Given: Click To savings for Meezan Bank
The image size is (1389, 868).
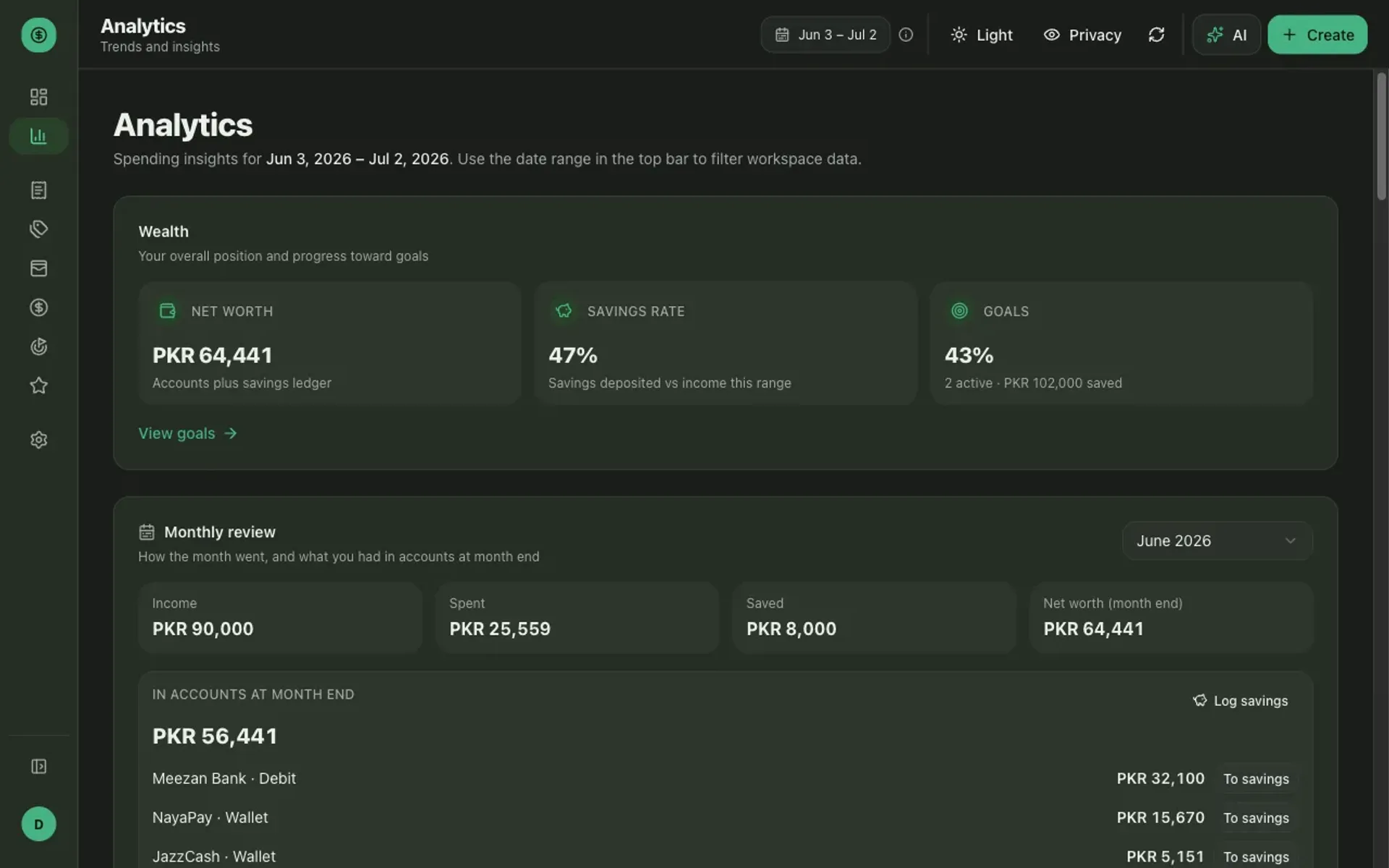Looking at the screenshot, I should click(1256, 779).
